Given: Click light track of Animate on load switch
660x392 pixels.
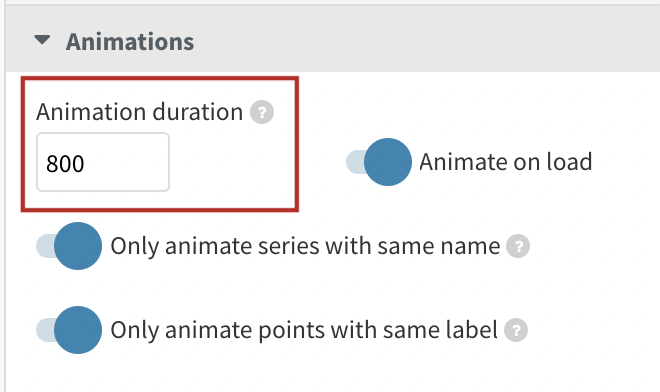Looking at the screenshot, I should pos(354,162).
